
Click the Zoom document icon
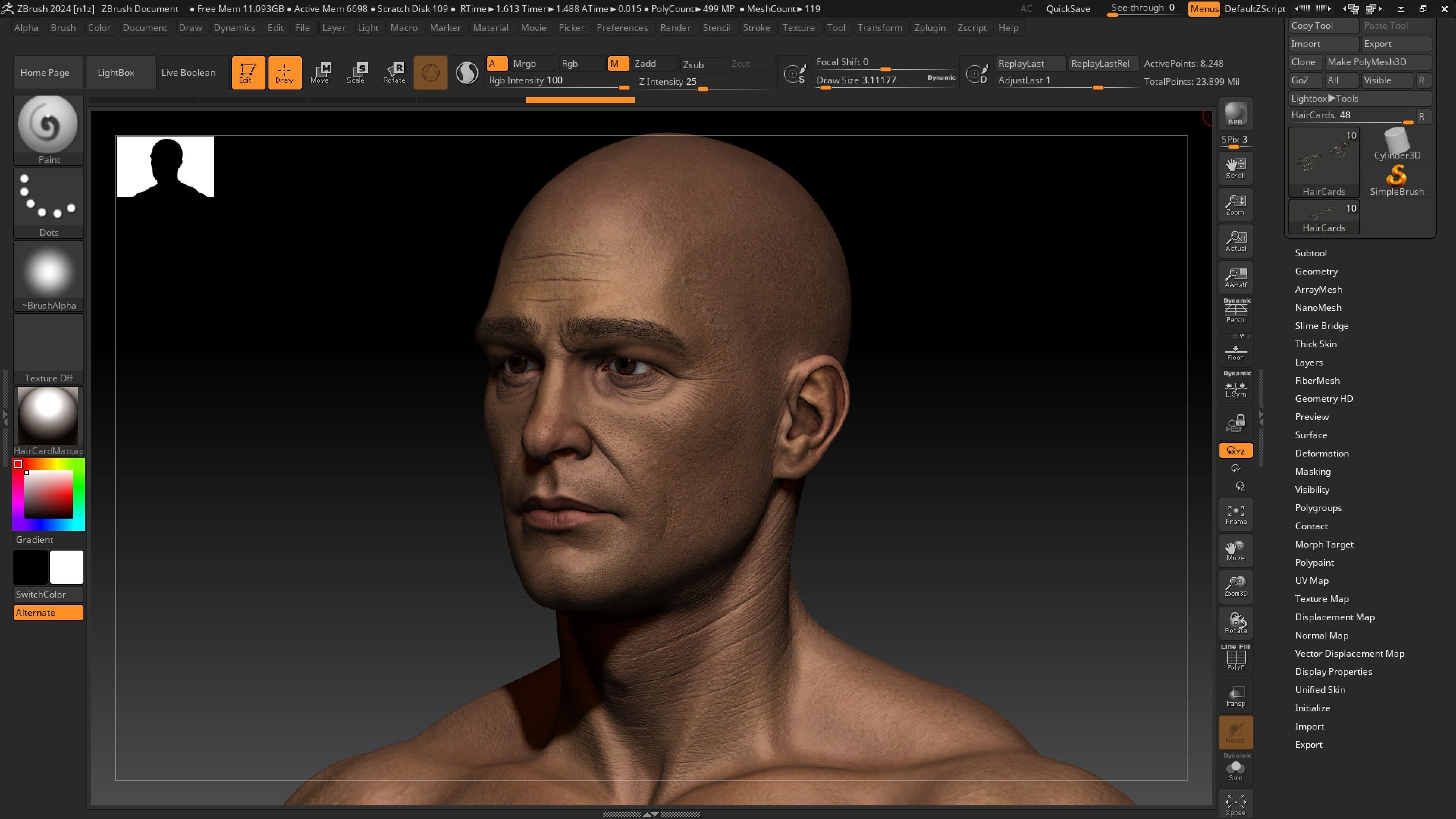1236,205
